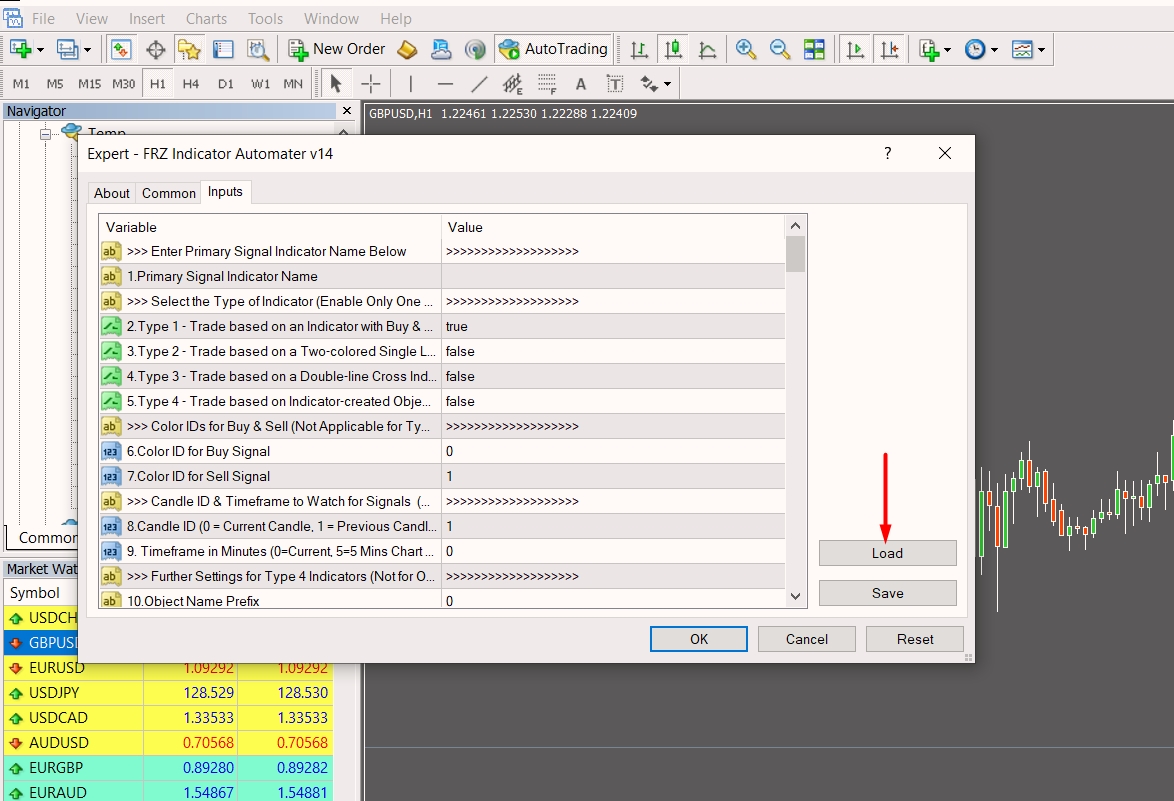1174x801 pixels.
Task: Switch to the About tab in dialog
Action: (x=112, y=193)
